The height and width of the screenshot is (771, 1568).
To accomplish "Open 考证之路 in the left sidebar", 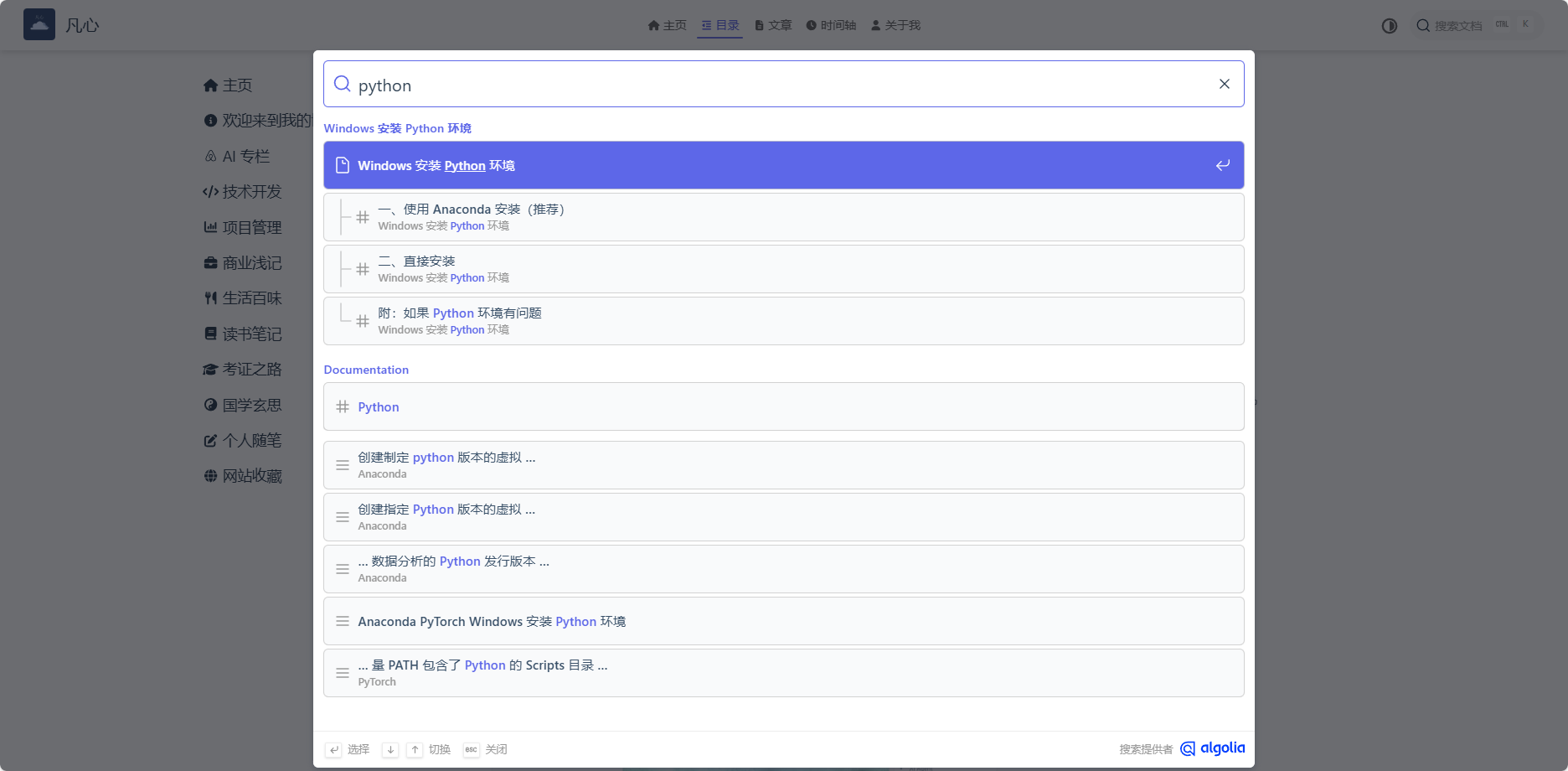I will pyautogui.click(x=242, y=370).
